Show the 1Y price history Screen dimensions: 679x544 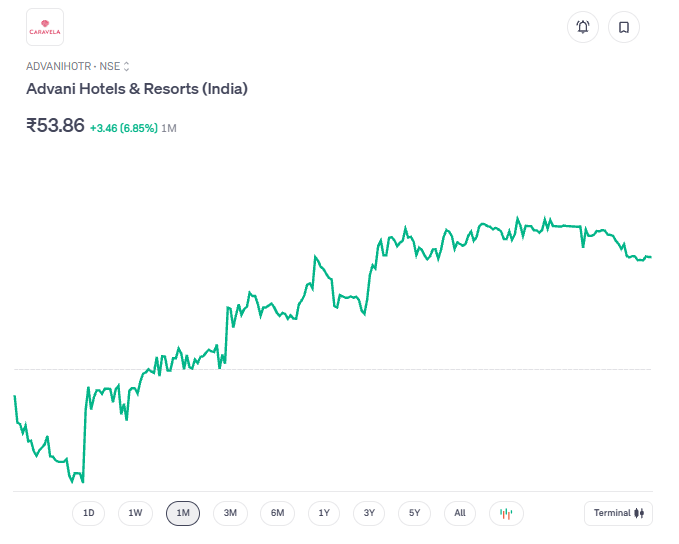pos(324,513)
